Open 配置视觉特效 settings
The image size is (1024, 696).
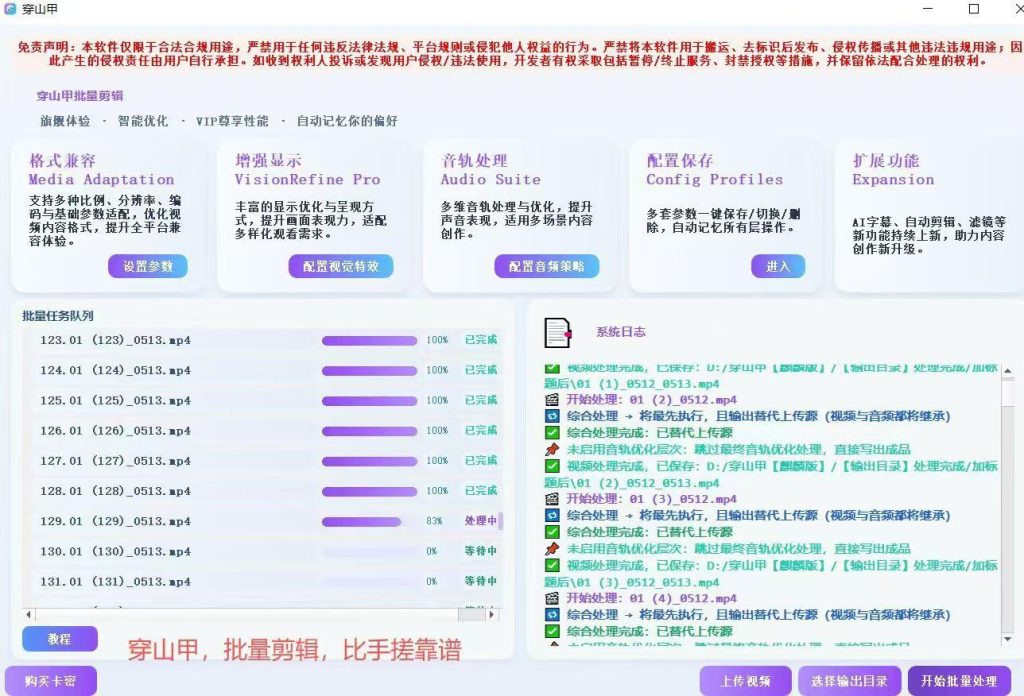pyautogui.click(x=341, y=266)
